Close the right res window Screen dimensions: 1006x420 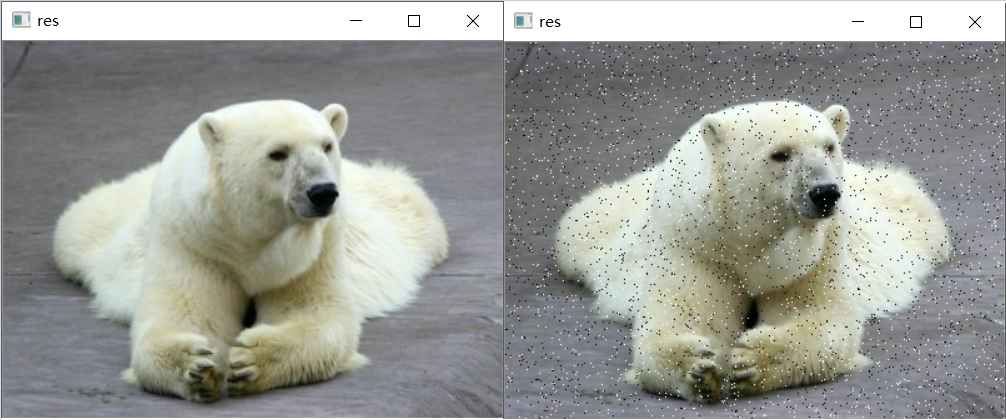(x=975, y=21)
